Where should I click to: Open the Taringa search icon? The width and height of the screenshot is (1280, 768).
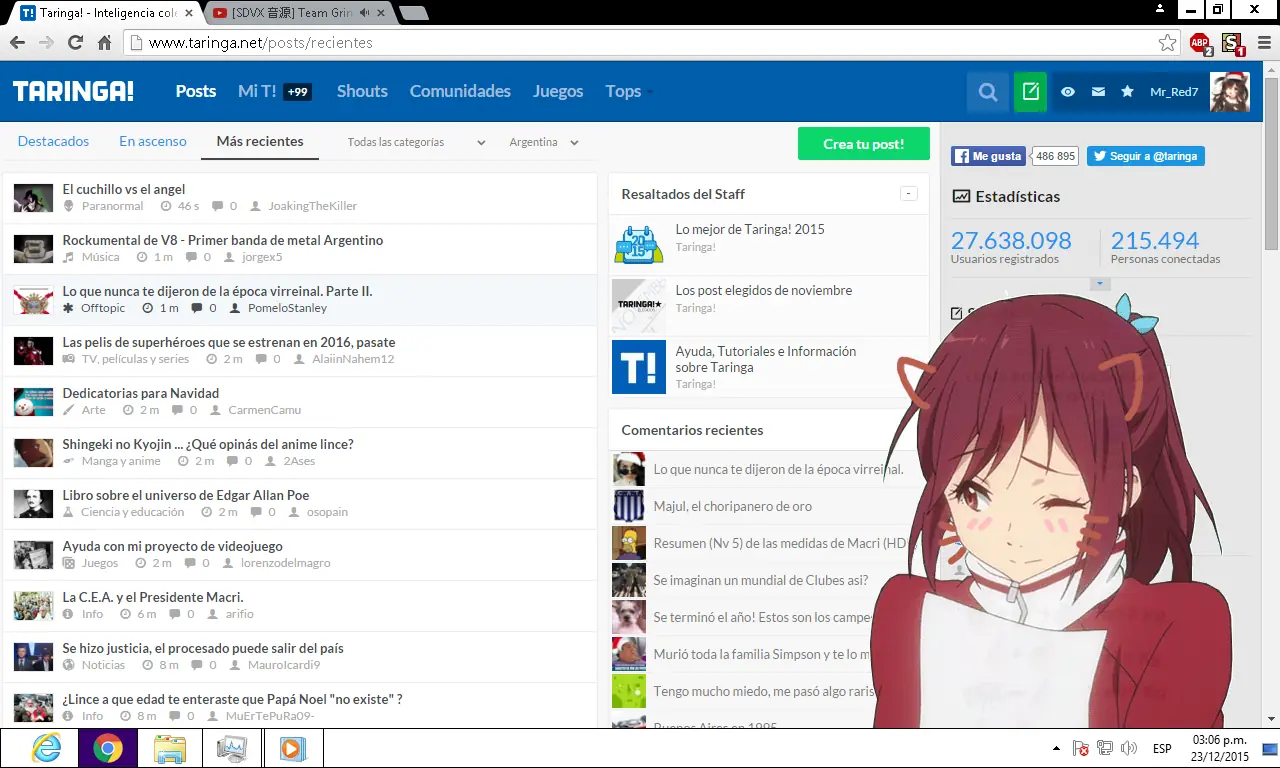click(x=988, y=92)
